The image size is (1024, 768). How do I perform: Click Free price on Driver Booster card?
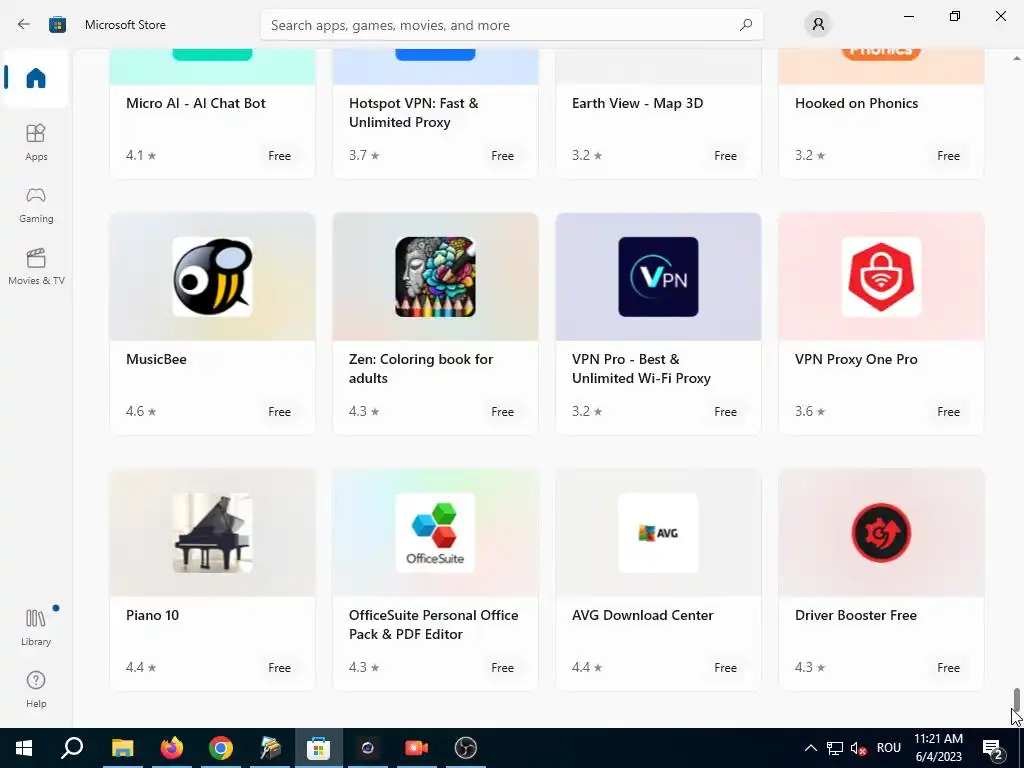(948, 667)
